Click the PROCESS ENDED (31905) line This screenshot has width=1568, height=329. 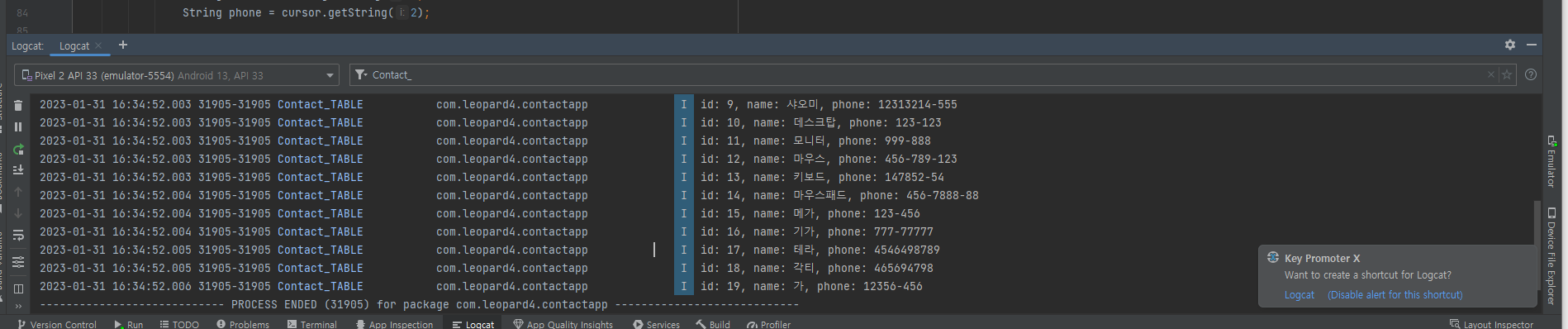click(x=419, y=304)
